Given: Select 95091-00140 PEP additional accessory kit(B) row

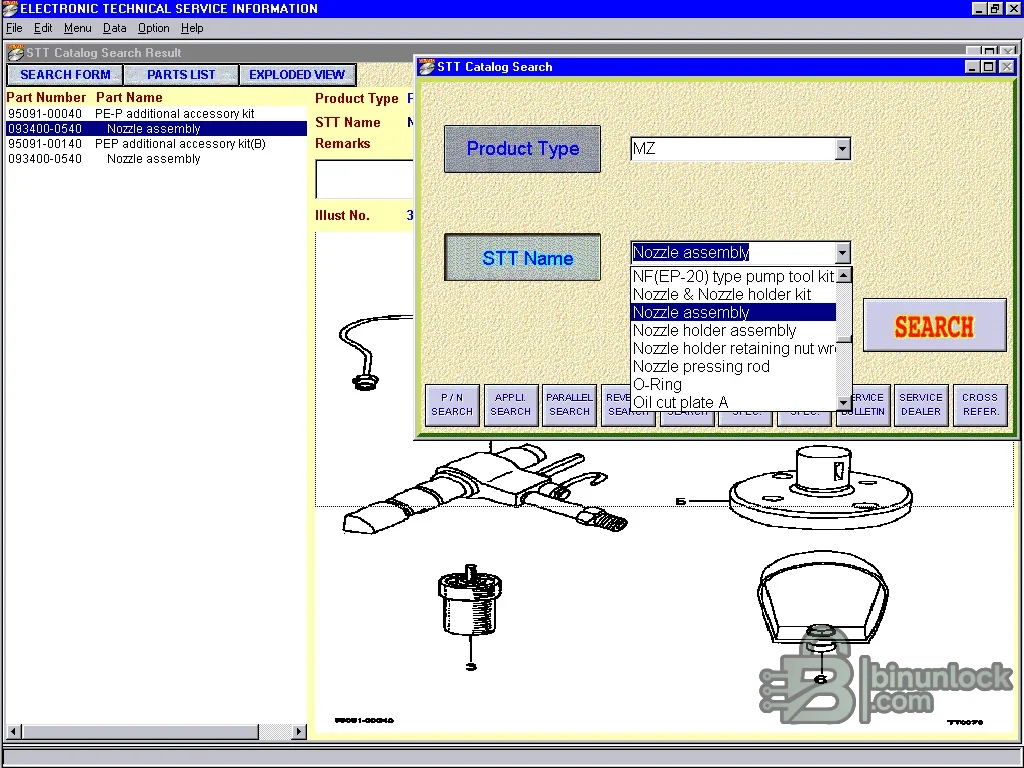Looking at the screenshot, I should (x=155, y=144).
